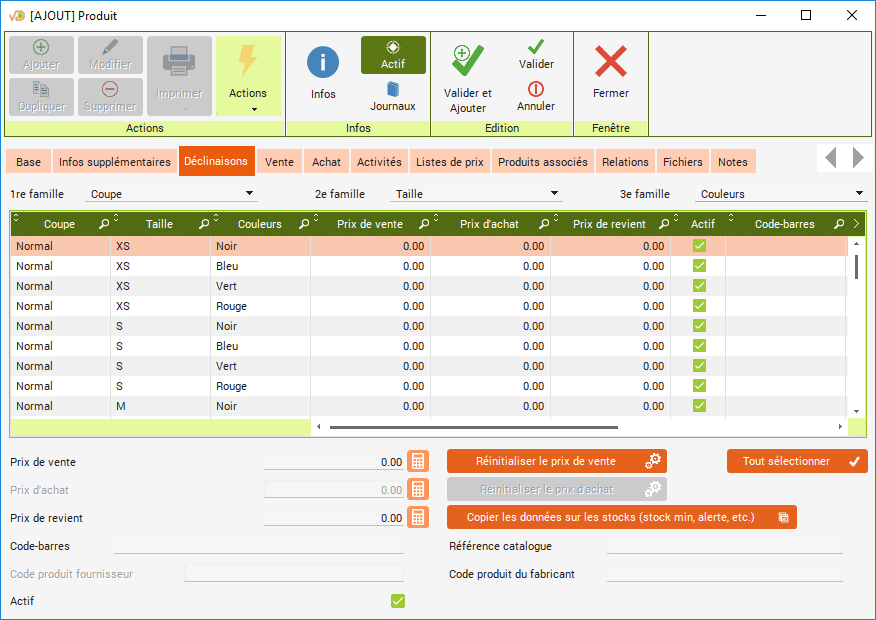Toggle the Actif checkbox at form bottom
Screen dimensions: 876x620
coord(398,601)
